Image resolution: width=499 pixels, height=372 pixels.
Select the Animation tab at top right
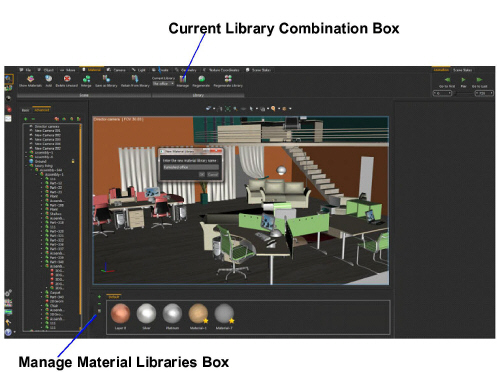coord(441,70)
